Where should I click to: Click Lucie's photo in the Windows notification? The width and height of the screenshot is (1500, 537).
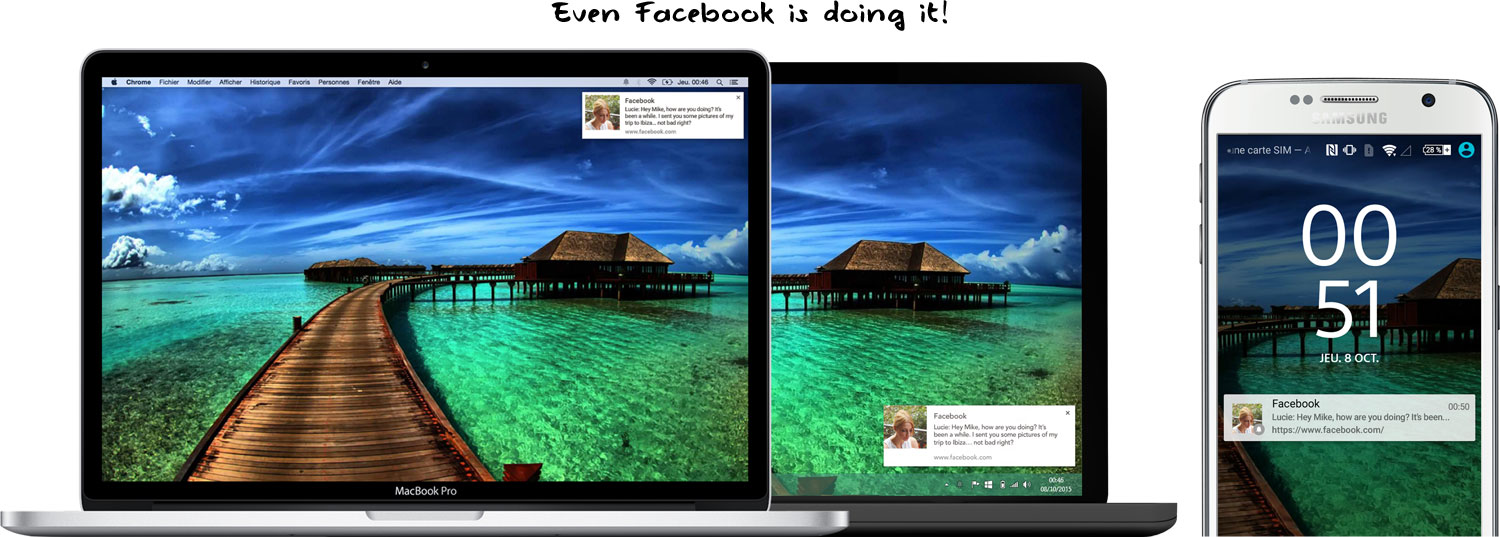pyautogui.click(x=906, y=428)
